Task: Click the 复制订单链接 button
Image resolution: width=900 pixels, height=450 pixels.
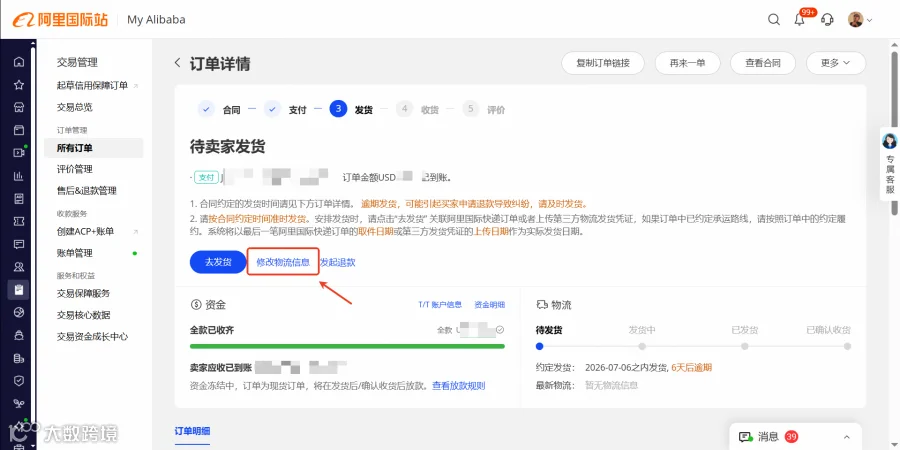Action: click(x=603, y=63)
